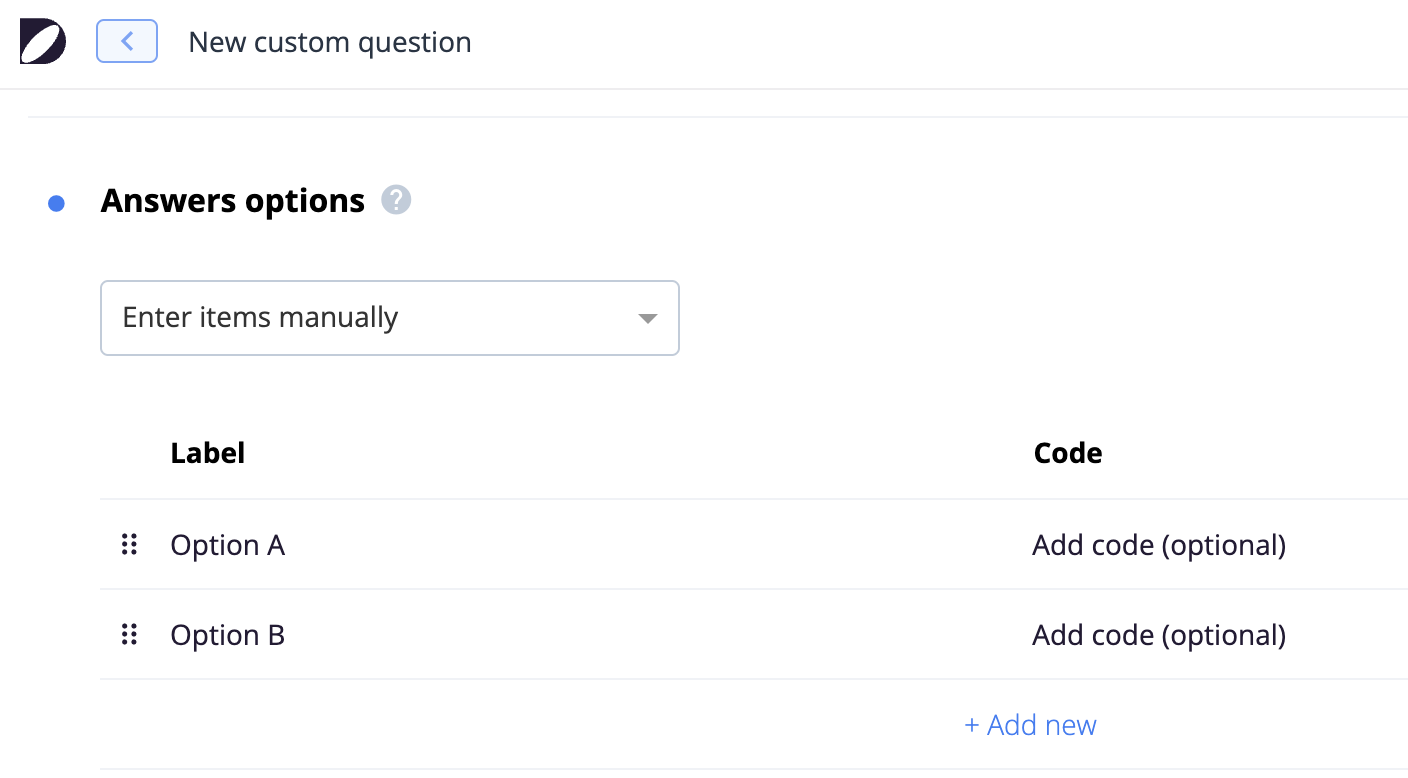Click the + Add new link
This screenshot has width=1408, height=778.
1030,725
